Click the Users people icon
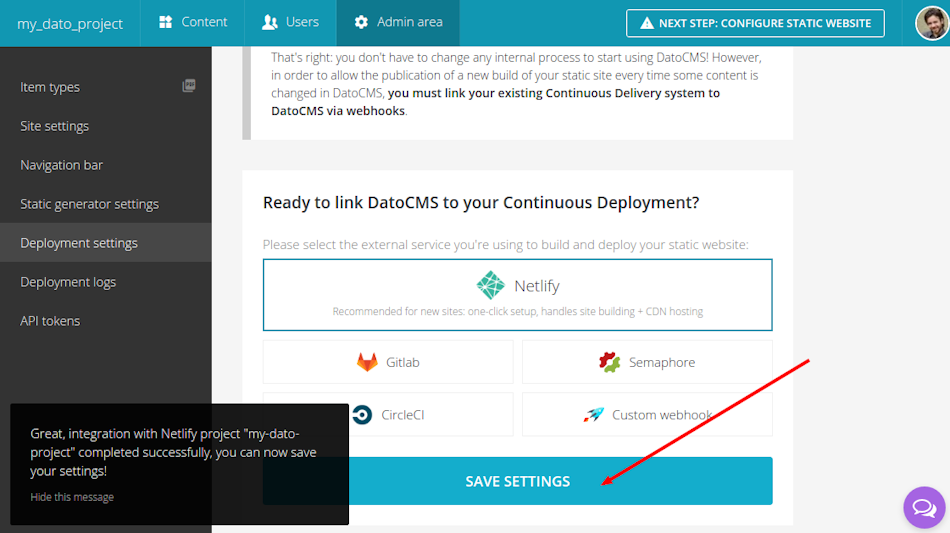 coord(270,22)
